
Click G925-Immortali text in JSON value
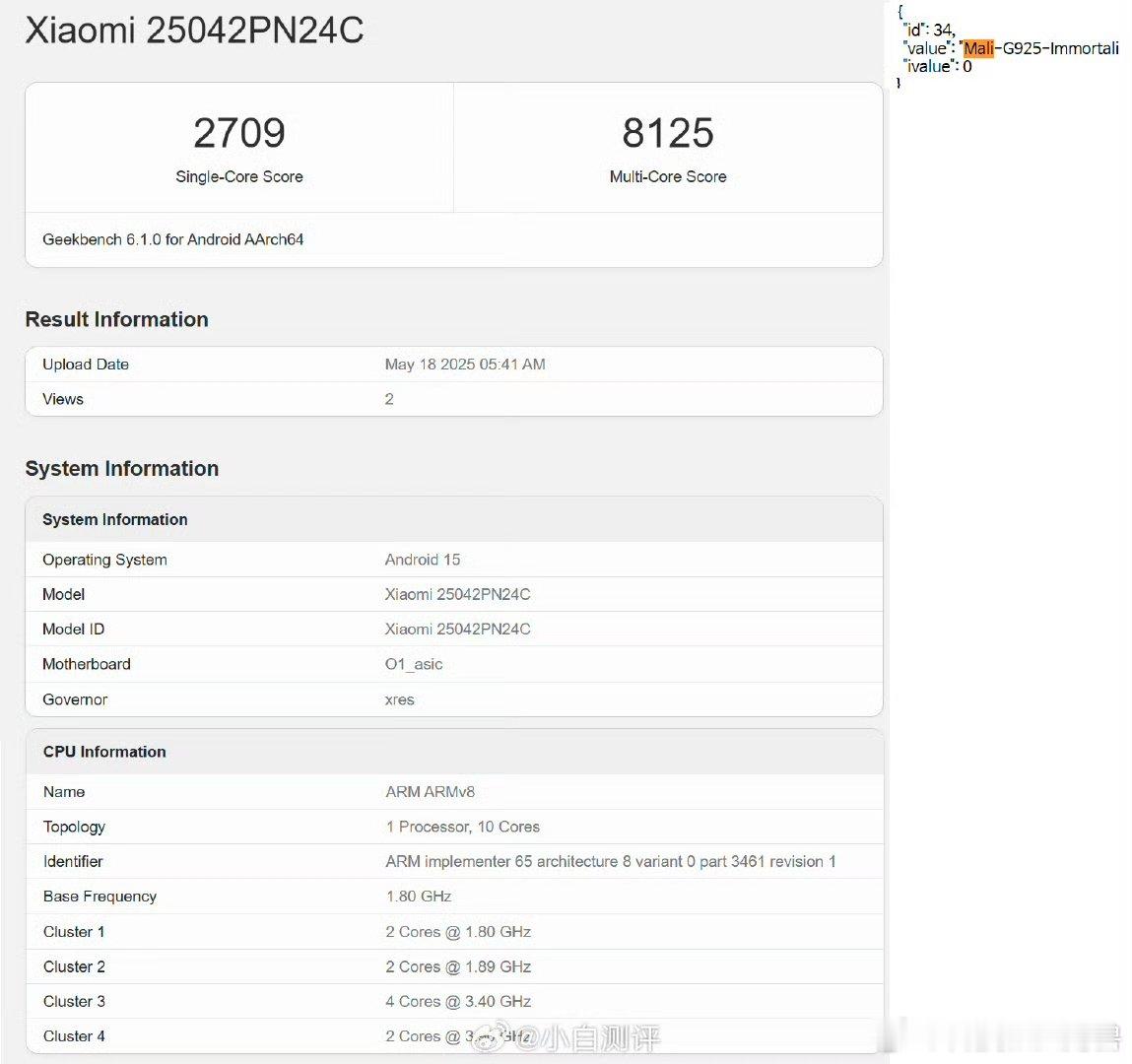[1061, 48]
